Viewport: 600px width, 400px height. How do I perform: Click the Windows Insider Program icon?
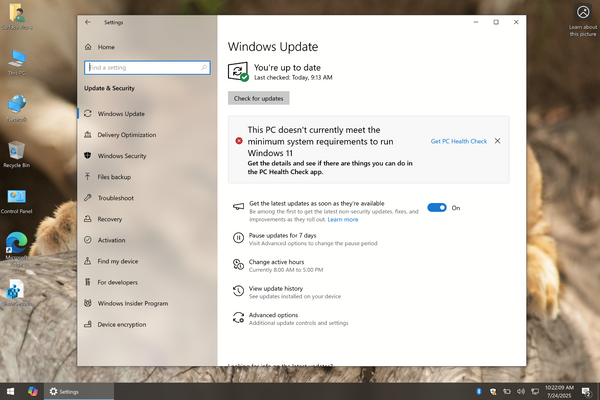(88, 303)
